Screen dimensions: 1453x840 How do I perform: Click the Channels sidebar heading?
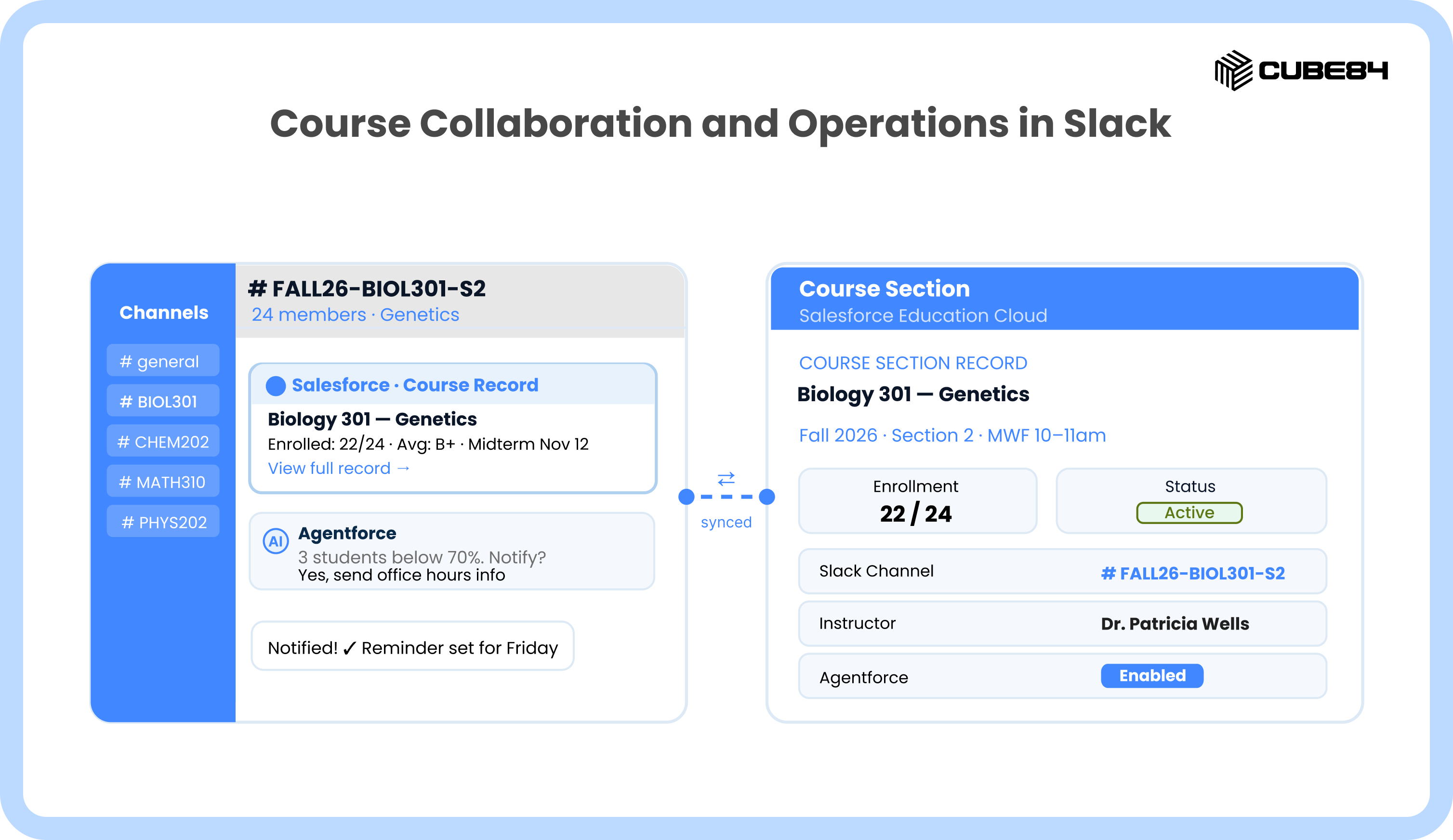[x=164, y=313]
